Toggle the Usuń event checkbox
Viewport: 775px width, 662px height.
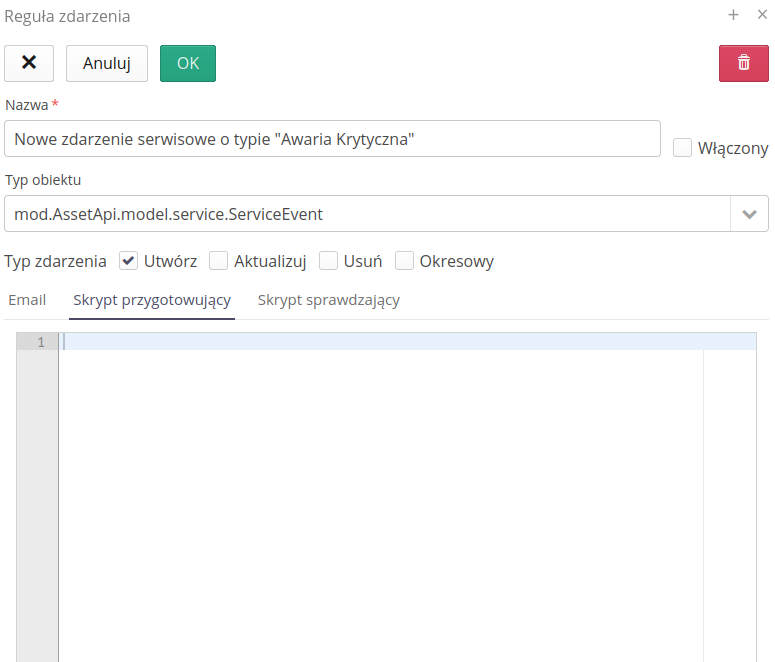pos(328,261)
